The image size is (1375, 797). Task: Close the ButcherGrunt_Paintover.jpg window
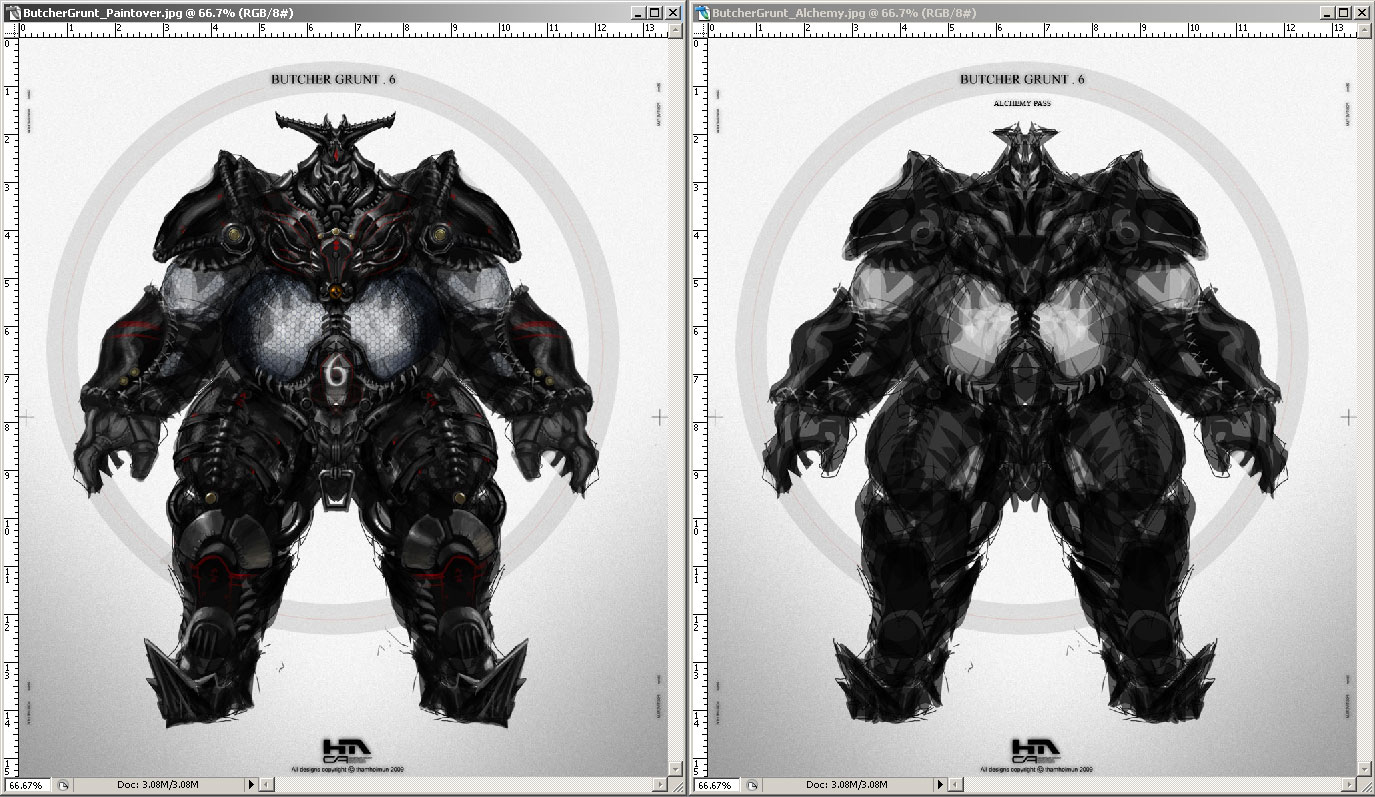(672, 12)
